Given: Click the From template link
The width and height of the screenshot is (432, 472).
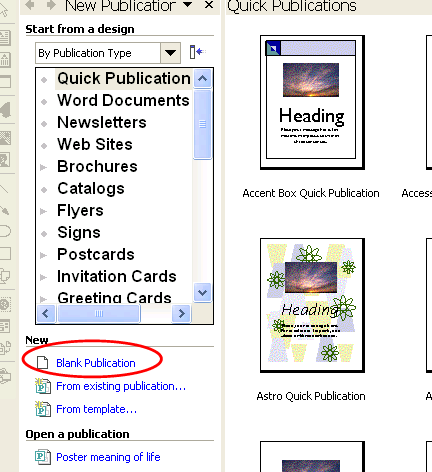Looking at the screenshot, I should 96,409.
